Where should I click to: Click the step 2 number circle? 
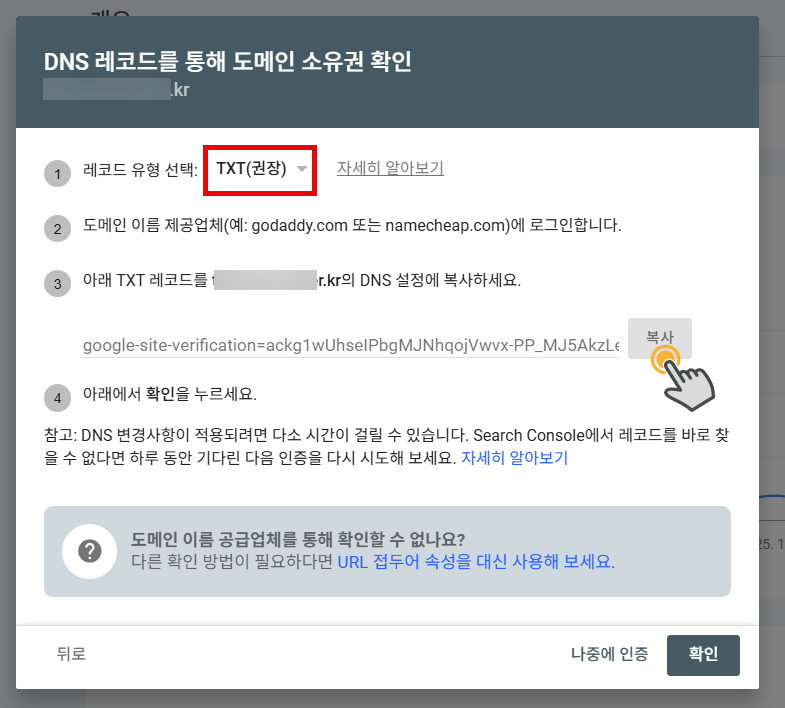pyautogui.click(x=58, y=229)
